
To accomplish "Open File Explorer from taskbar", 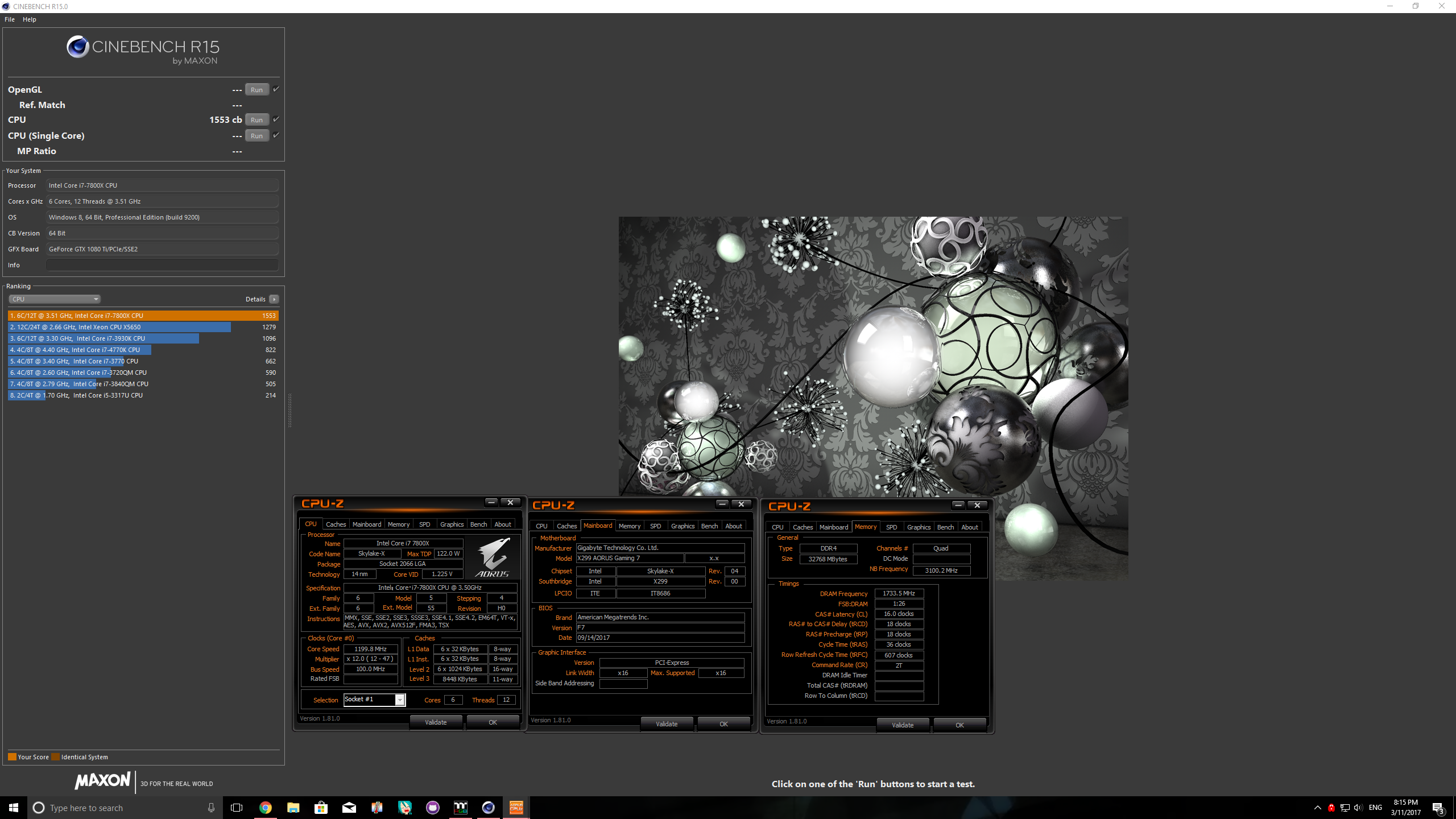I will pos(293,808).
